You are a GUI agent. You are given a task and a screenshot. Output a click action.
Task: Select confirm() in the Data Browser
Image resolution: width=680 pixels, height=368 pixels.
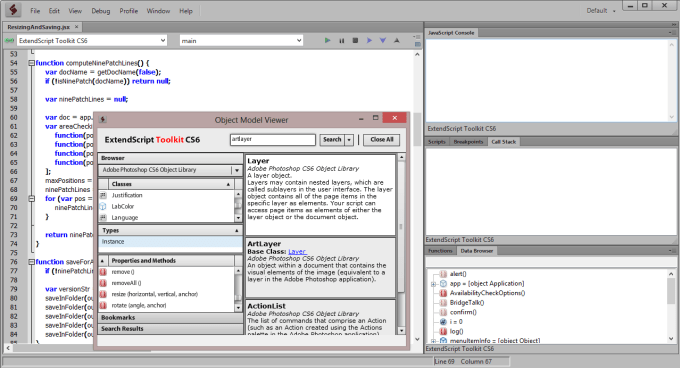point(463,312)
